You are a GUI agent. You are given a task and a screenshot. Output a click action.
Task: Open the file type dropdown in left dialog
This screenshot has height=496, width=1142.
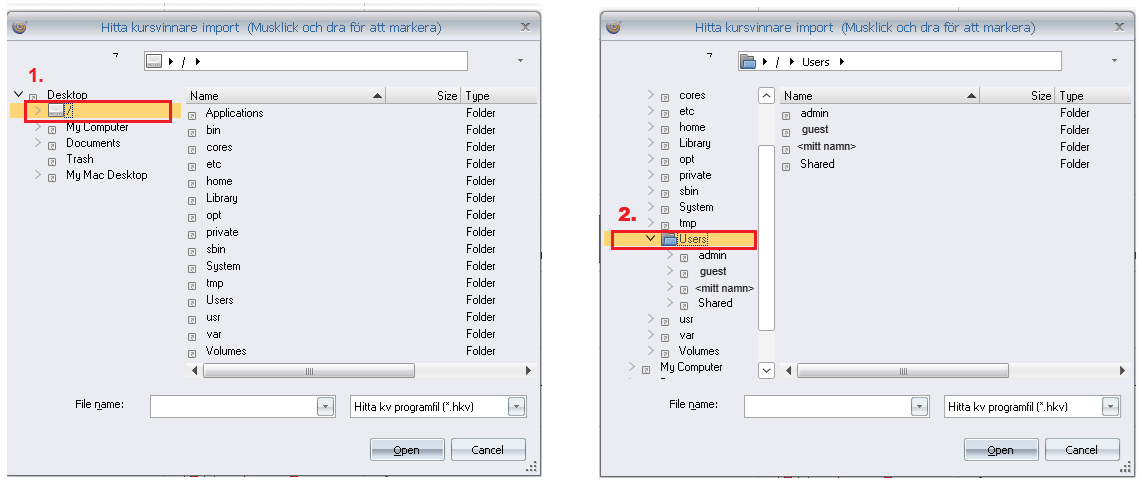(516, 407)
